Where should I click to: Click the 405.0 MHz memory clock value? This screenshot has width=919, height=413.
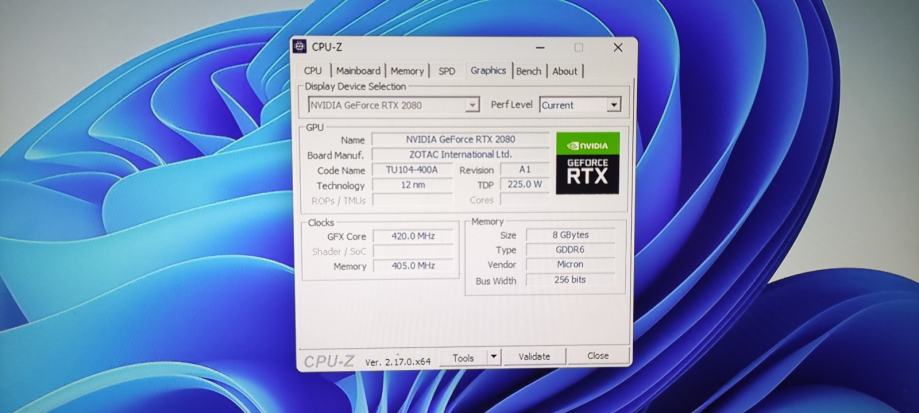(x=413, y=265)
